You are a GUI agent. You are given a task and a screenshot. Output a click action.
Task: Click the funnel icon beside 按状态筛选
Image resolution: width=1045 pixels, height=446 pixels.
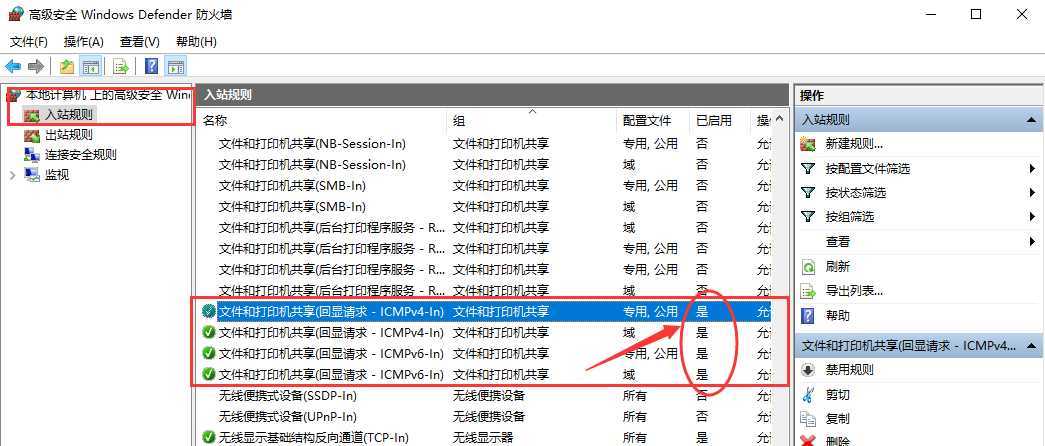point(808,193)
